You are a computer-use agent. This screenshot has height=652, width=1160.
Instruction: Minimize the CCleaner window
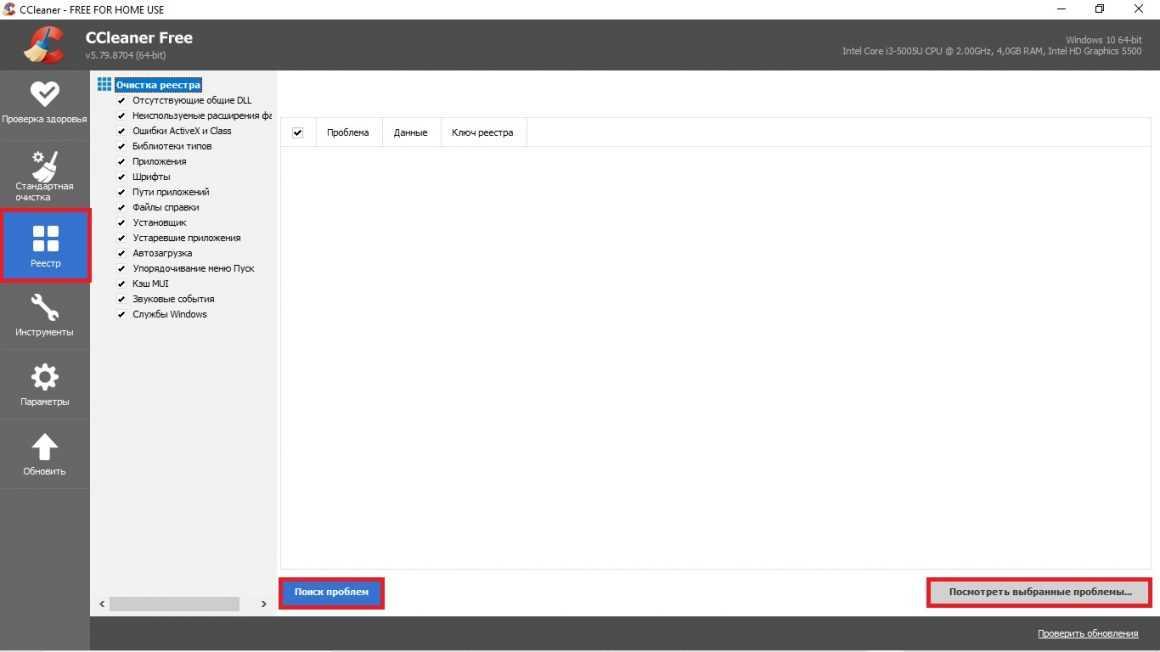tap(1062, 9)
